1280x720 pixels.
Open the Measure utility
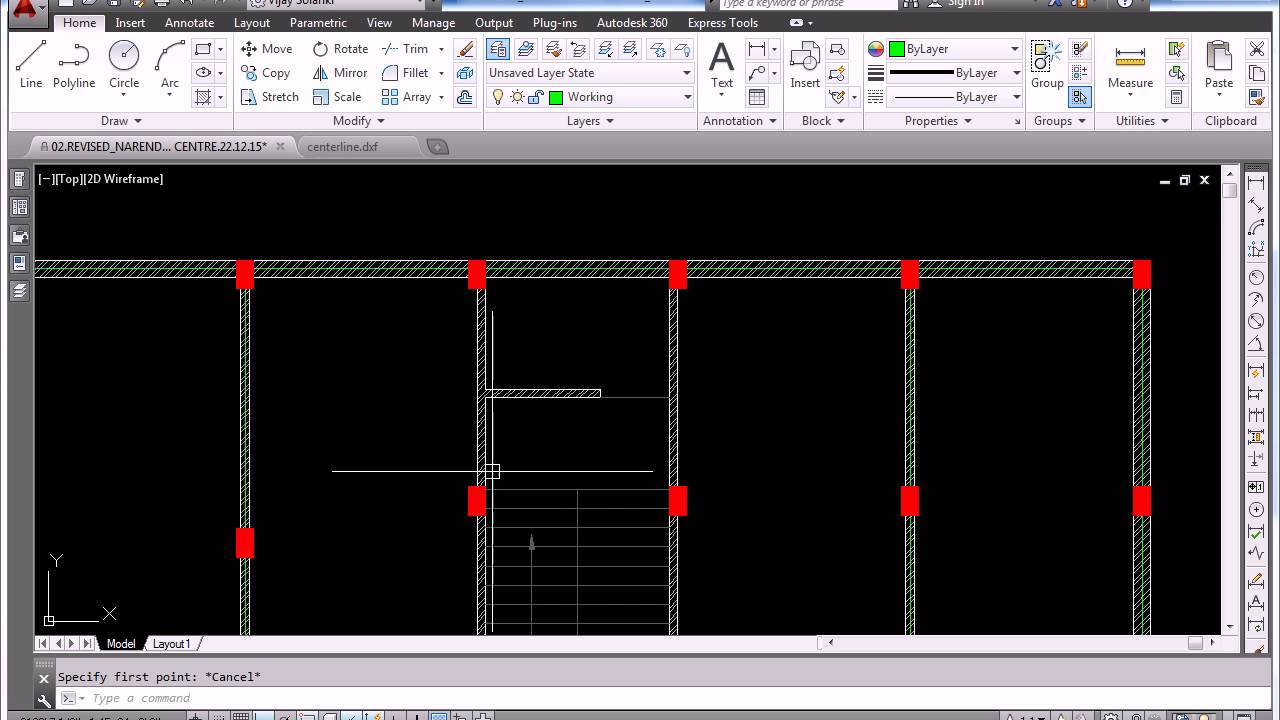[1130, 65]
